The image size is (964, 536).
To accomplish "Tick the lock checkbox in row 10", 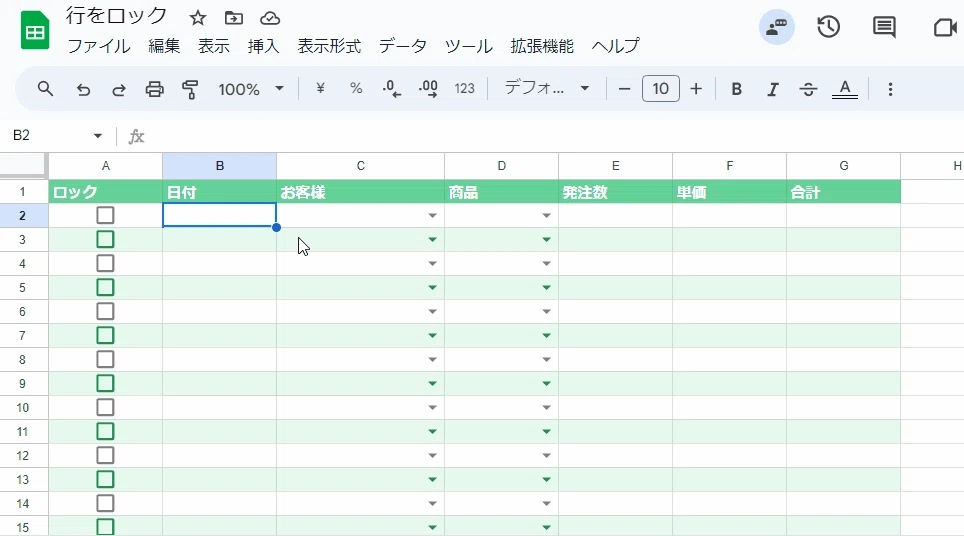I will coord(105,407).
